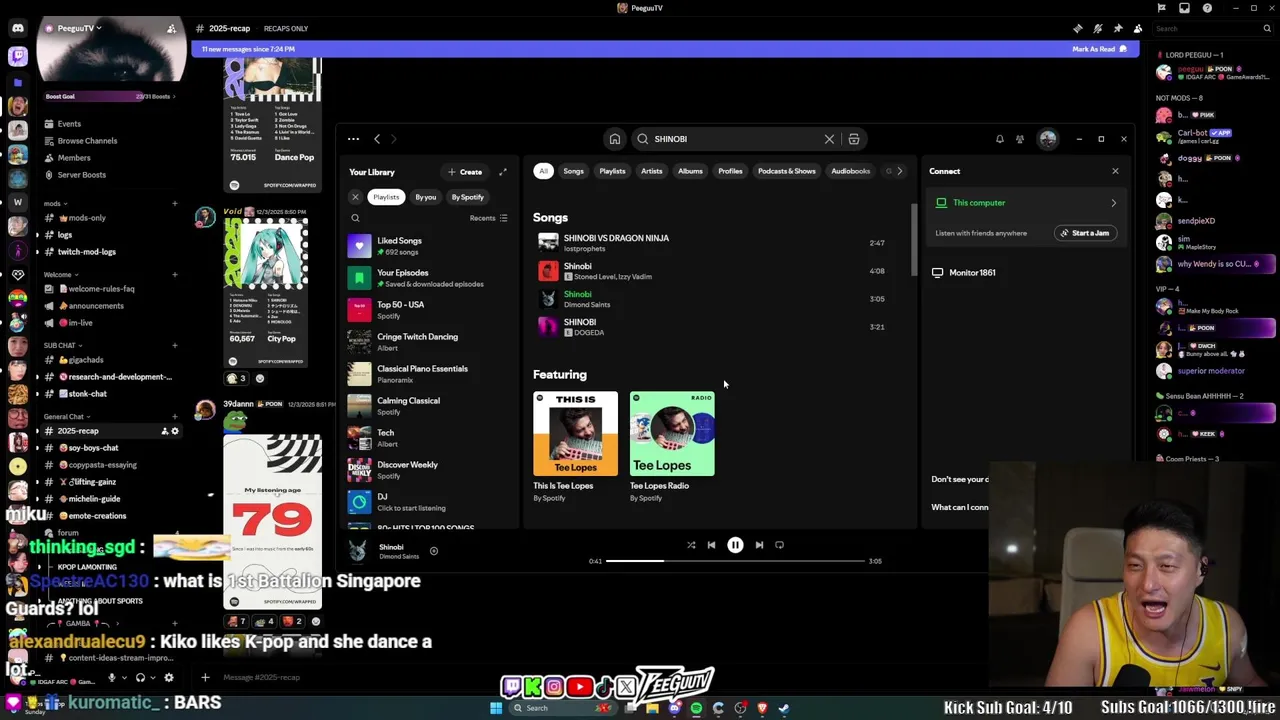Select the Songs search filter
Viewport: 1280px width, 720px height.
click(x=573, y=171)
